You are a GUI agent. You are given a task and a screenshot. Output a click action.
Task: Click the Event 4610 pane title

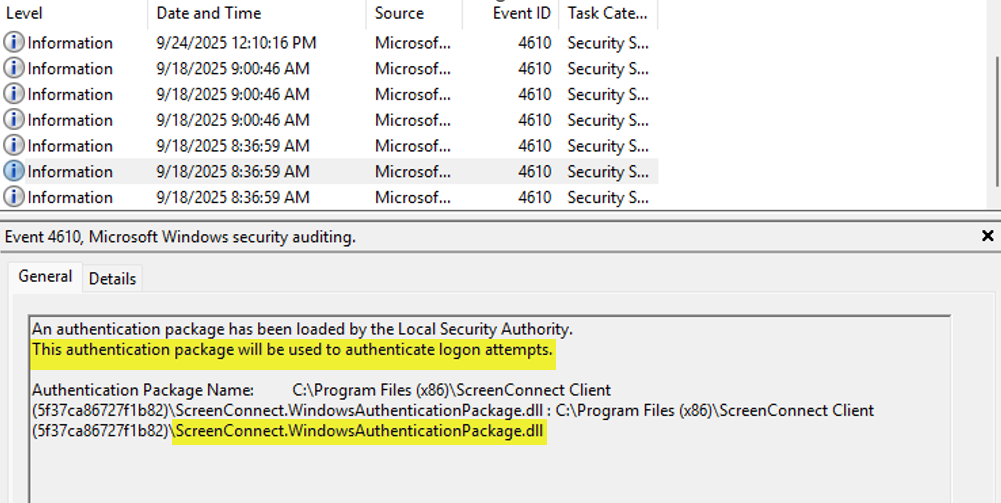[x=180, y=237]
